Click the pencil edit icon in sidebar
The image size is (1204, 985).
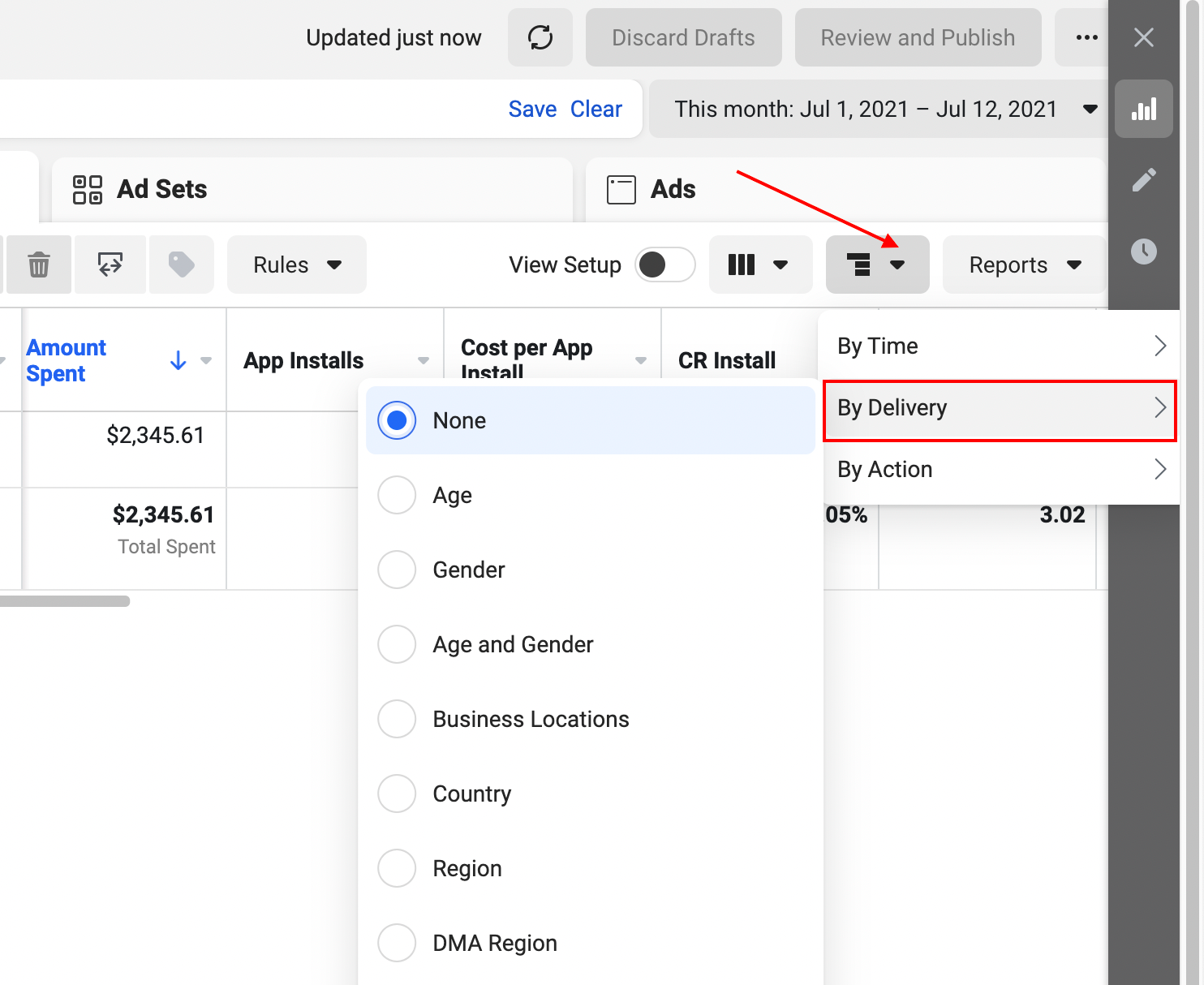pos(1144,179)
